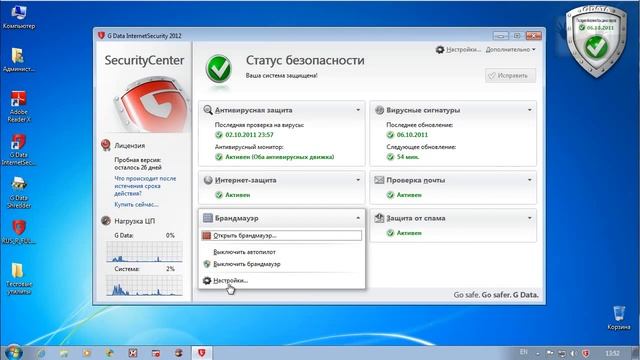Screen dimensions: 640x360
Task: Click the Windows Start orb
Action: 13,353
